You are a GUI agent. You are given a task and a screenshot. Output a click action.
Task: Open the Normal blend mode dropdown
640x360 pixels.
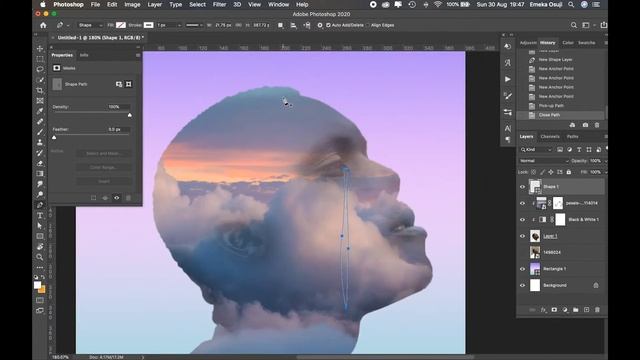[544, 161]
